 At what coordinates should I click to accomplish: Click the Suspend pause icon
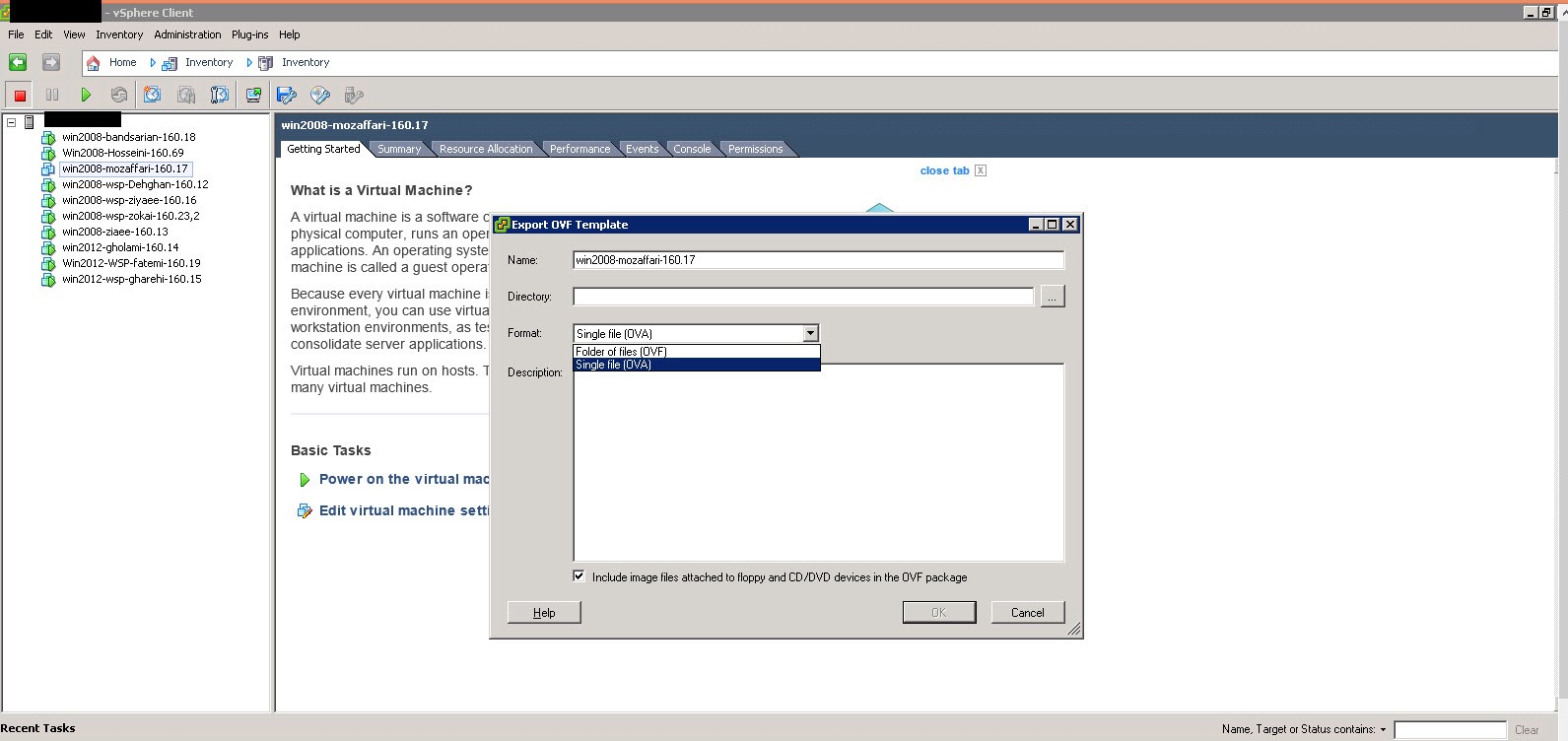coord(52,95)
